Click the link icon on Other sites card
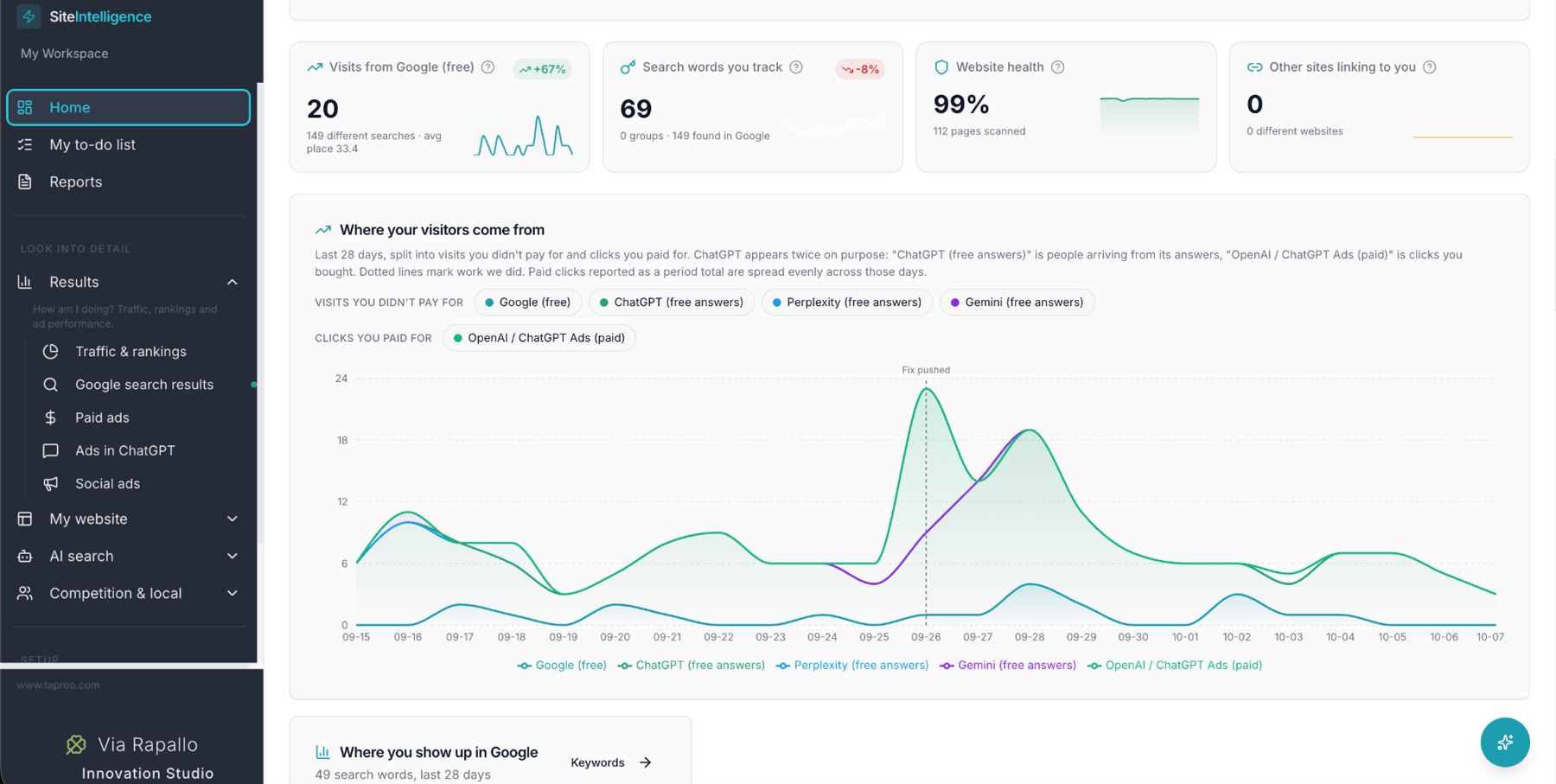 (x=1254, y=67)
